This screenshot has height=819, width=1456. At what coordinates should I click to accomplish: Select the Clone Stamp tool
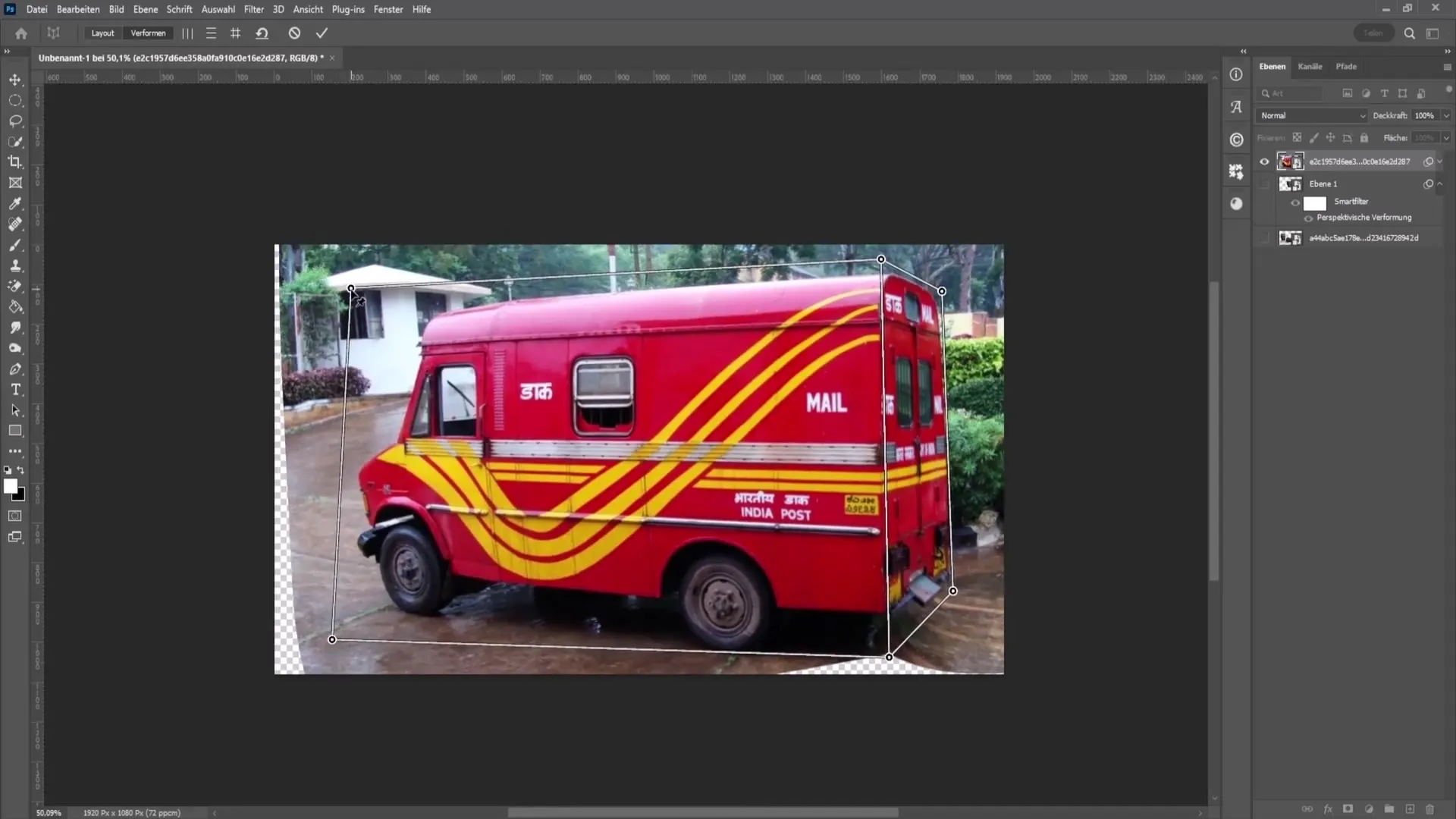(15, 265)
